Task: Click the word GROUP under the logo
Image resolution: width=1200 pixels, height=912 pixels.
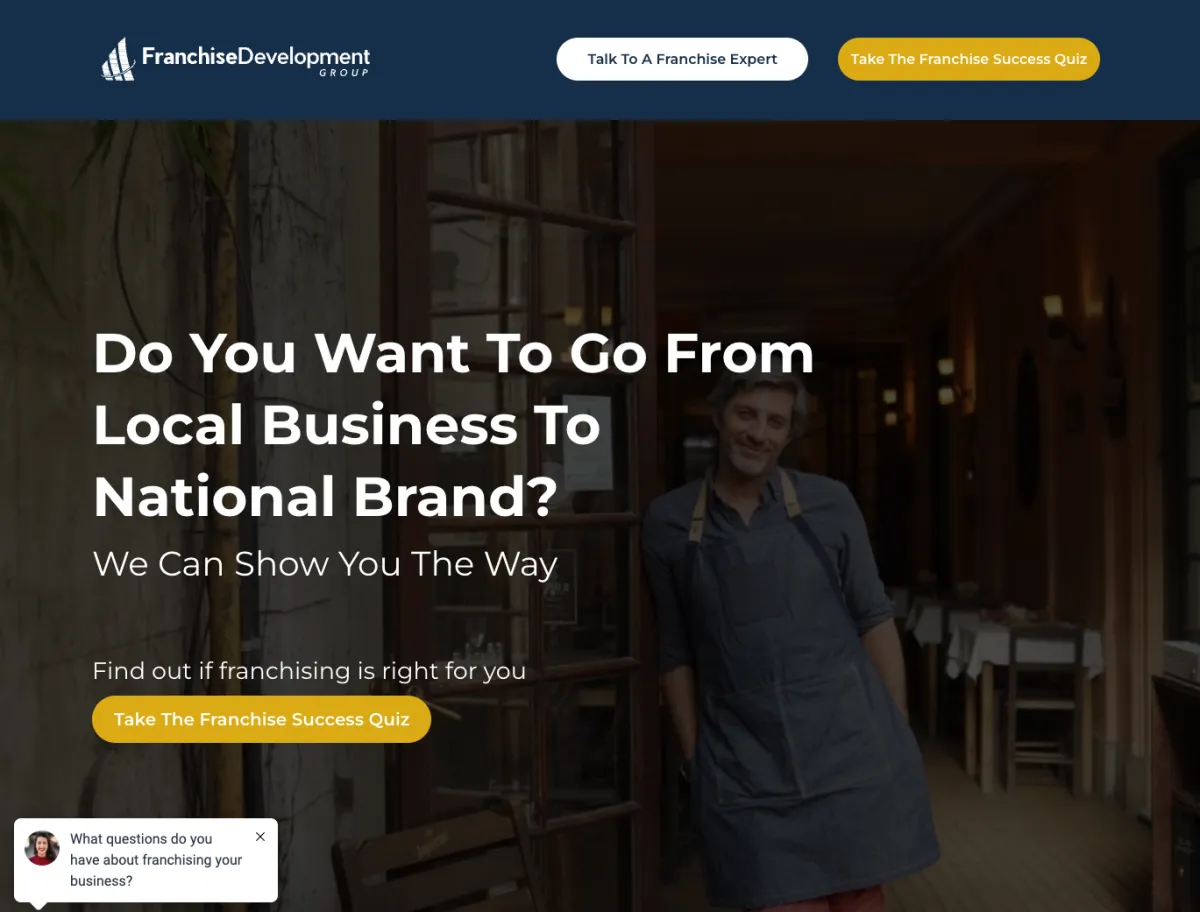Action: [x=344, y=73]
